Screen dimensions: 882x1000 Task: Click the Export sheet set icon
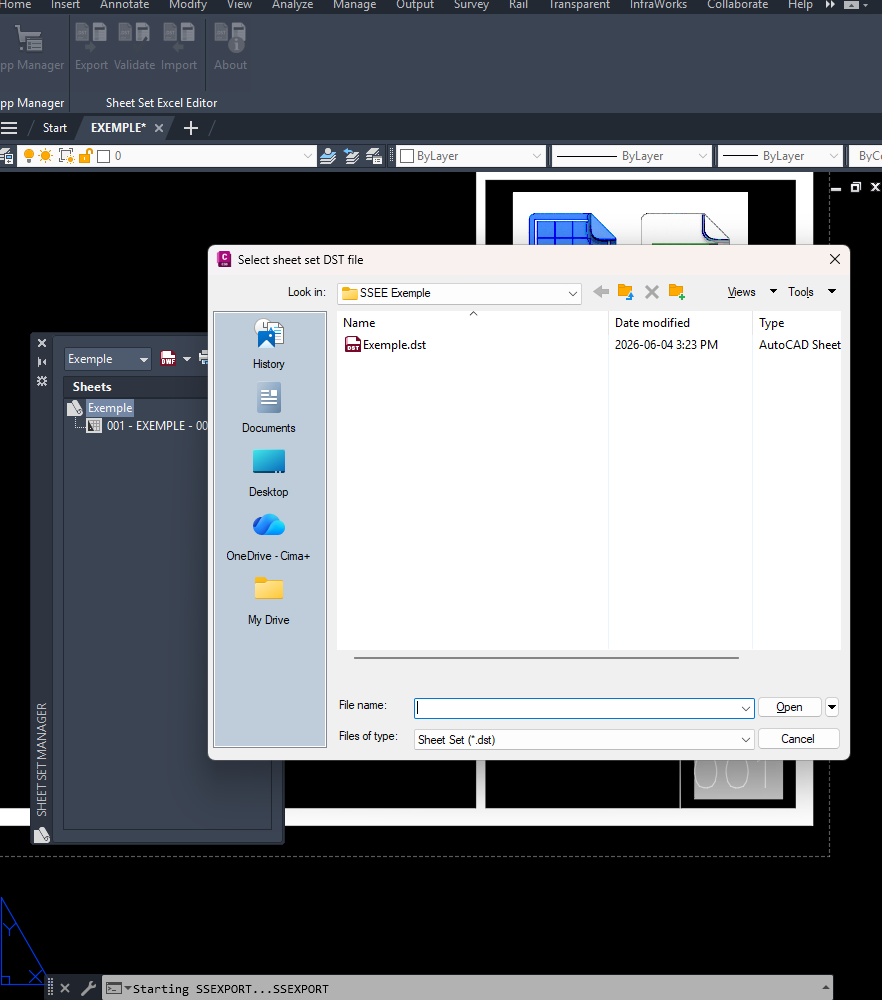coord(91,38)
